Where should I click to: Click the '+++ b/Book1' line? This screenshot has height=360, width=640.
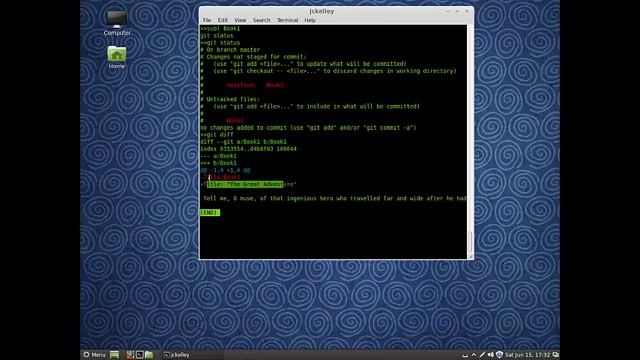tap(218, 163)
